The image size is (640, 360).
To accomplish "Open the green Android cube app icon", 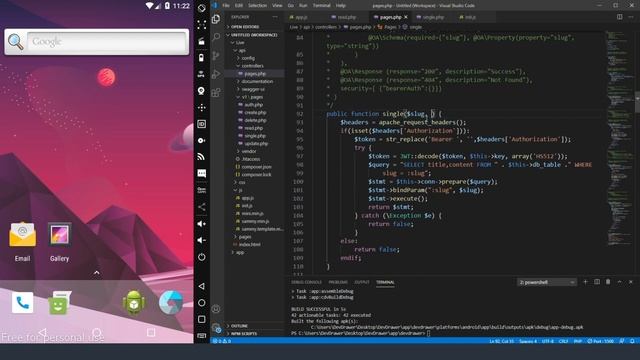I will coord(134,303).
